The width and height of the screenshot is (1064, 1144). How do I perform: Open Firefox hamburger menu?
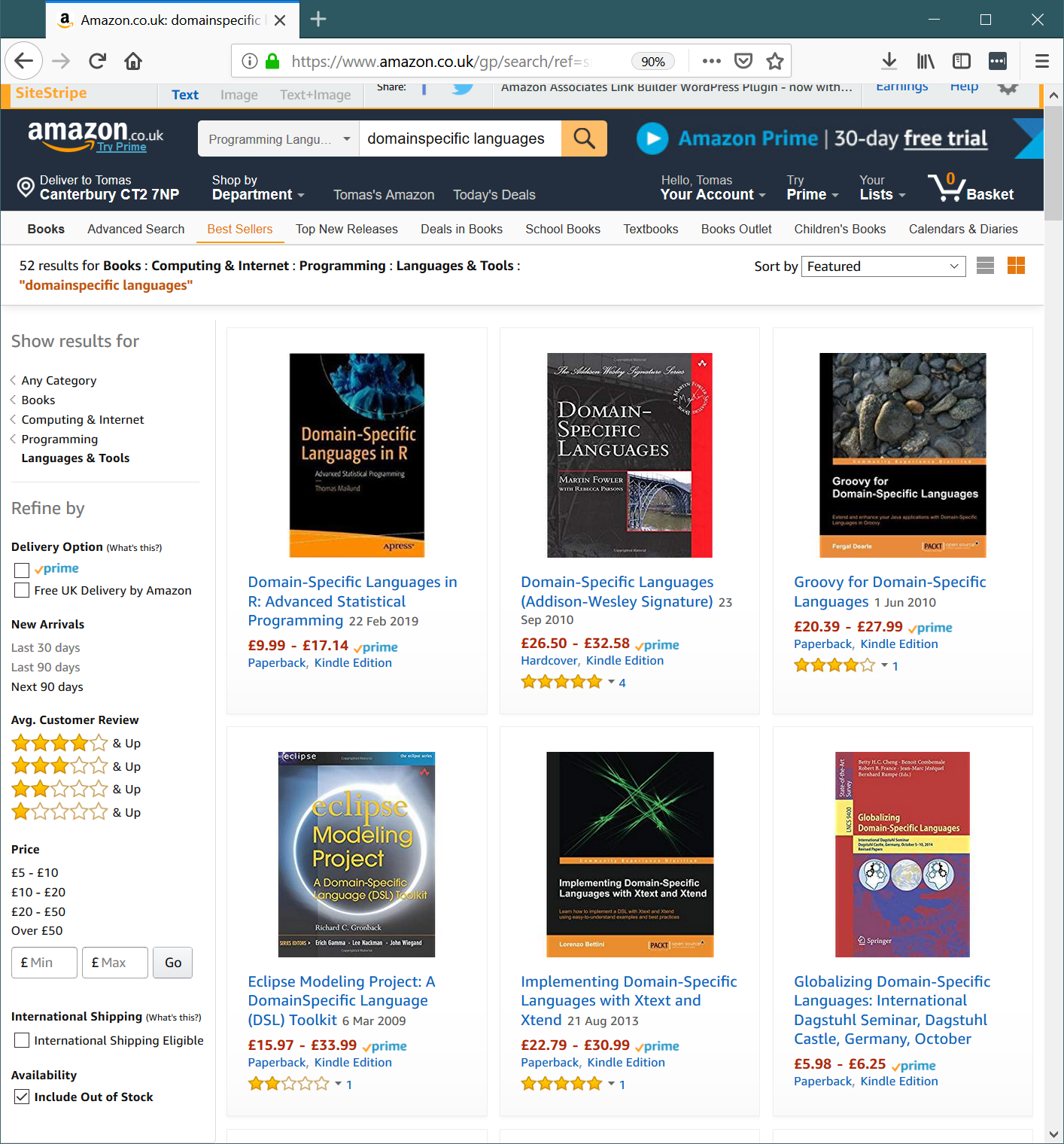[x=1042, y=61]
